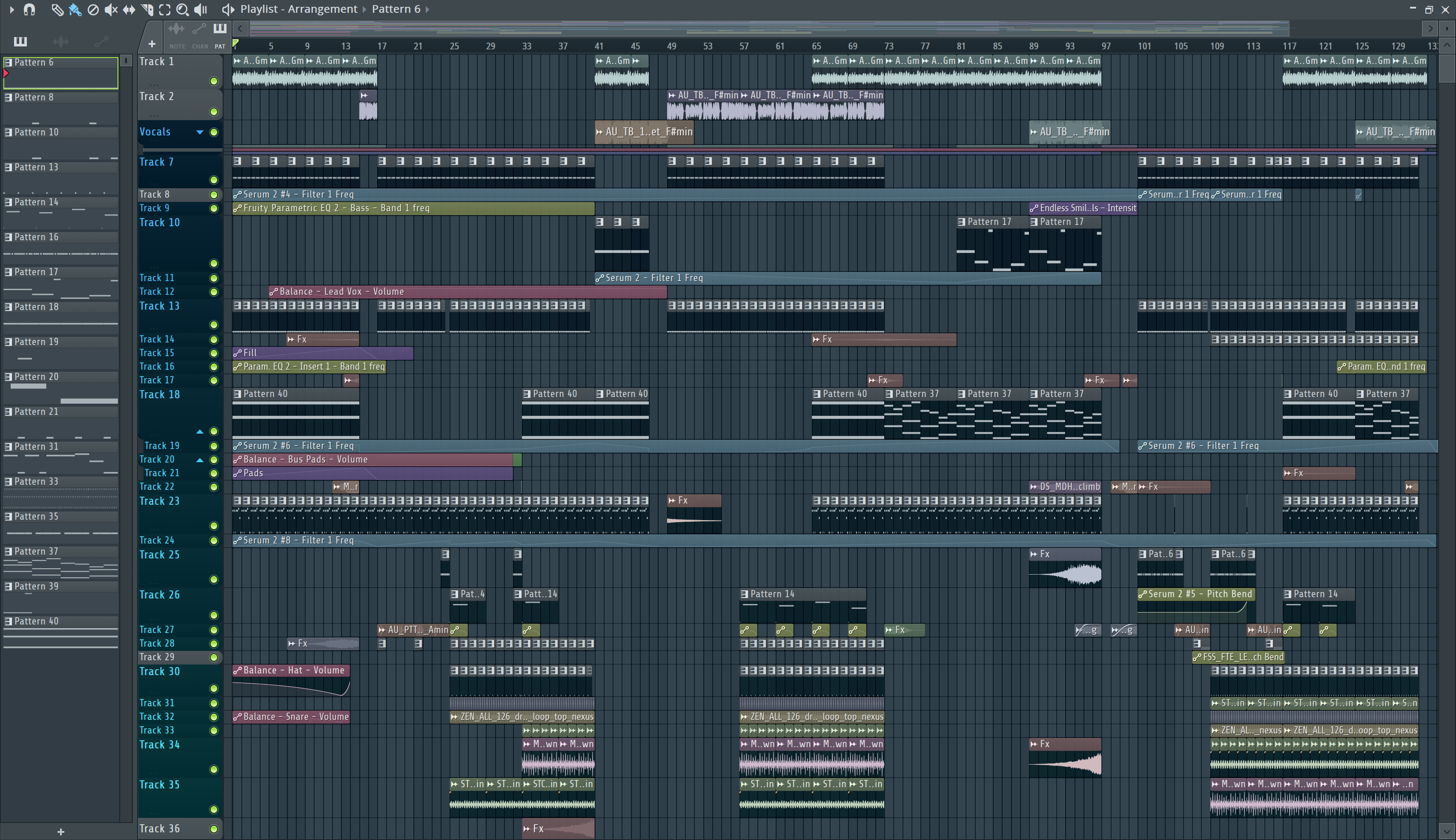Image resolution: width=1456 pixels, height=840 pixels.
Task: Switch to PAT clip focus tab
Action: tap(220, 36)
